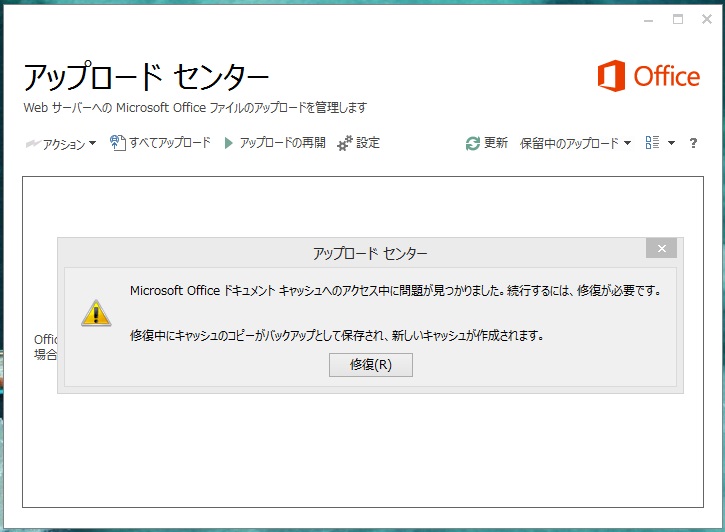Minimize the Upload Center window
725x532 pixels.
pyautogui.click(x=649, y=20)
